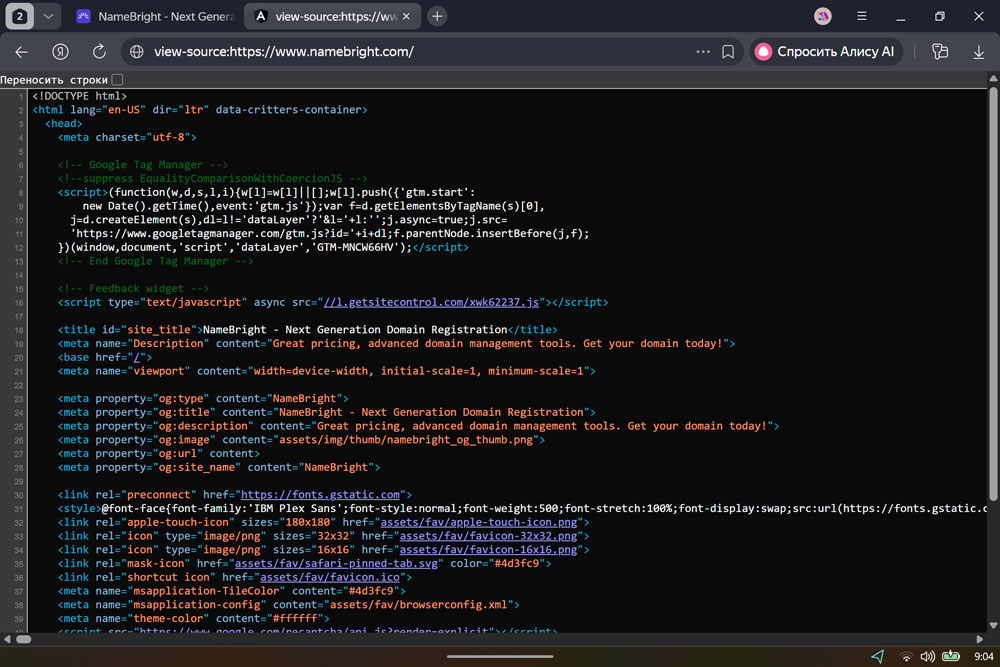Click the End Google Tag Manager comment
The width and height of the screenshot is (1000, 667).
click(156, 261)
